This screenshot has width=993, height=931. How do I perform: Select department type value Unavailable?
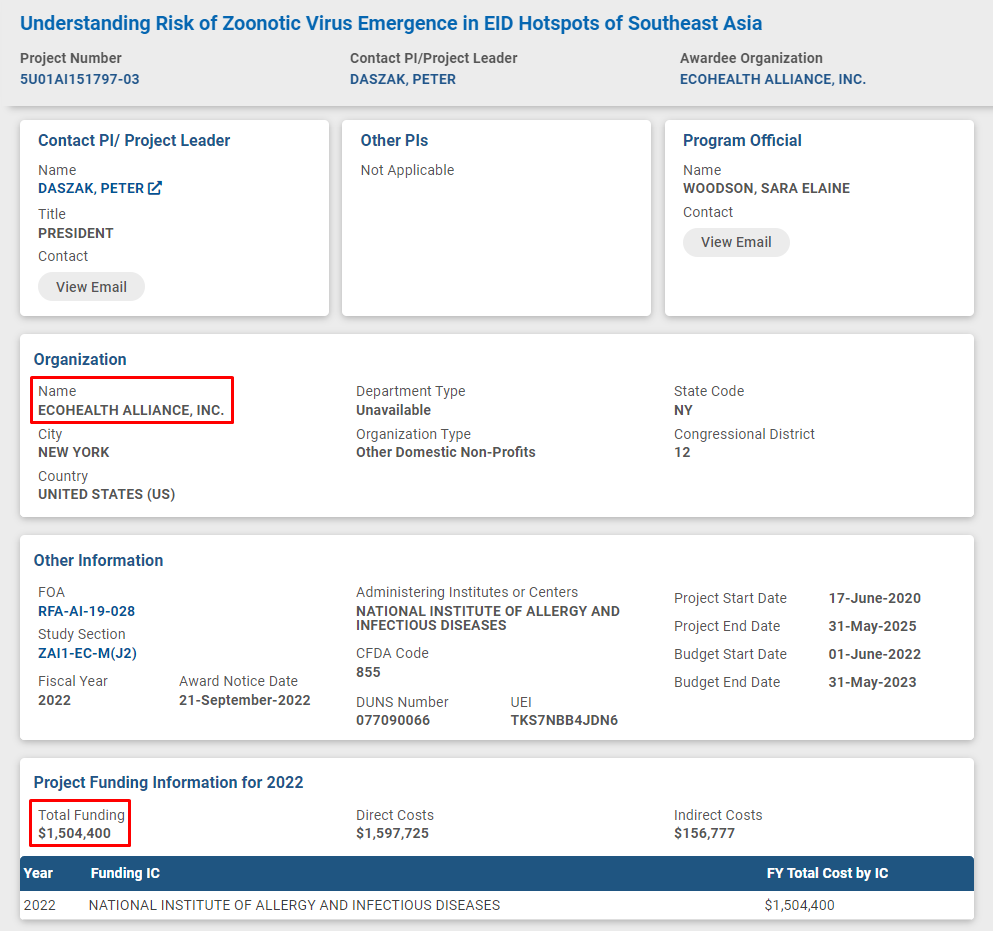pyautogui.click(x=393, y=410)
